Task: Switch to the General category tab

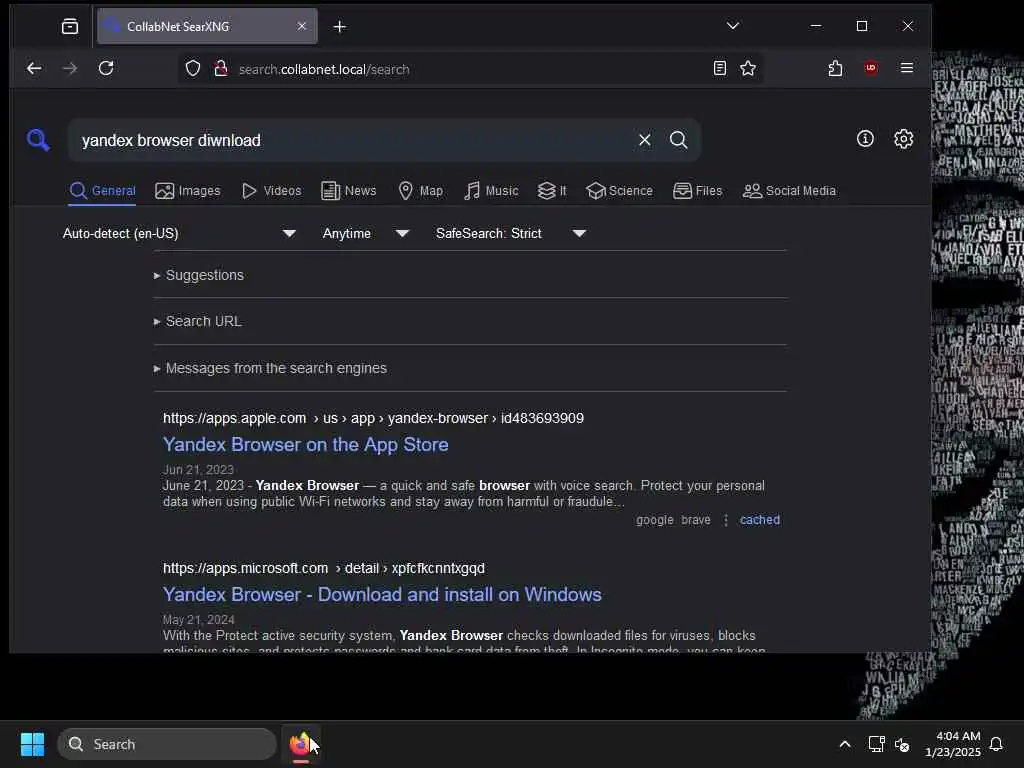Action: coord(103,191)
